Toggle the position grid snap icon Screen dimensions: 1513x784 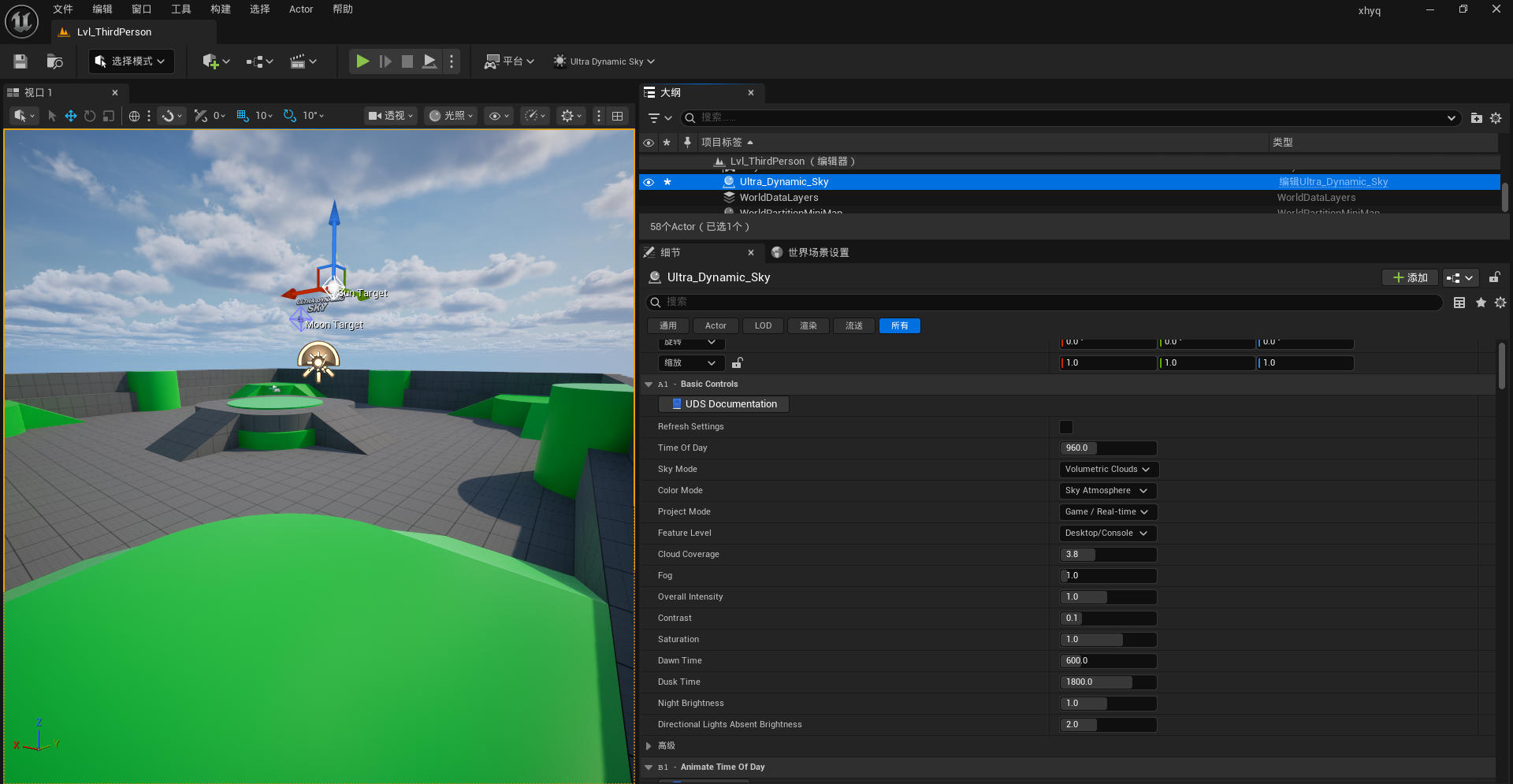click(x=243, y=116)
